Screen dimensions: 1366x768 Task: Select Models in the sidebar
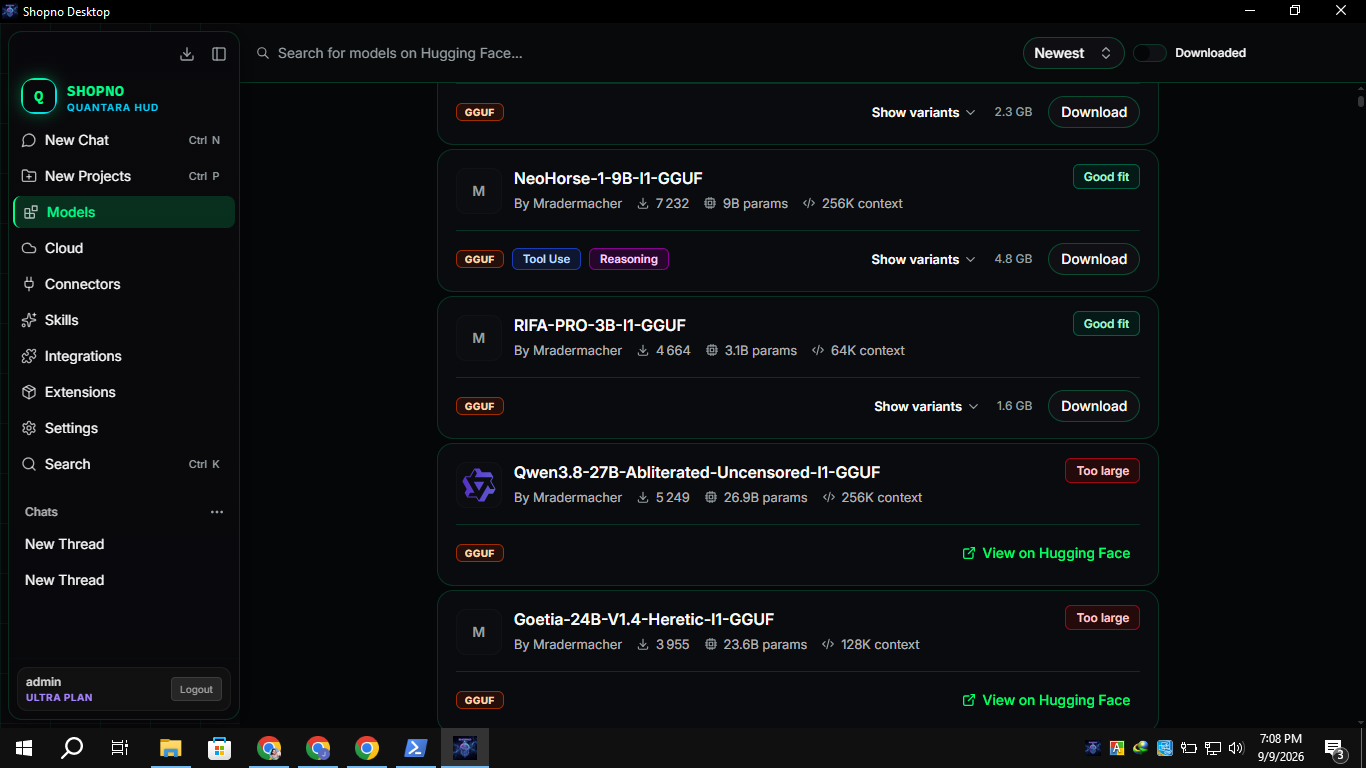tap(124, 212)
